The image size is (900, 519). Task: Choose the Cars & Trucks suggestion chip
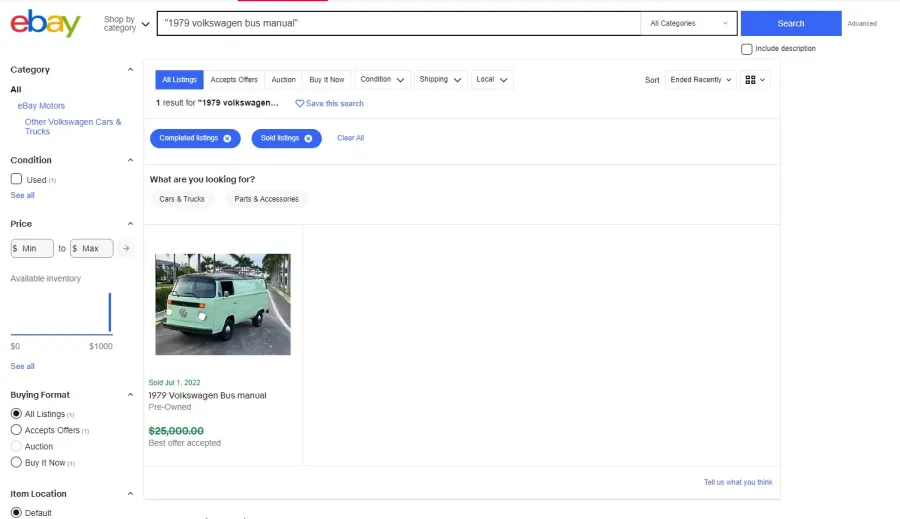[x=182, y=199]
